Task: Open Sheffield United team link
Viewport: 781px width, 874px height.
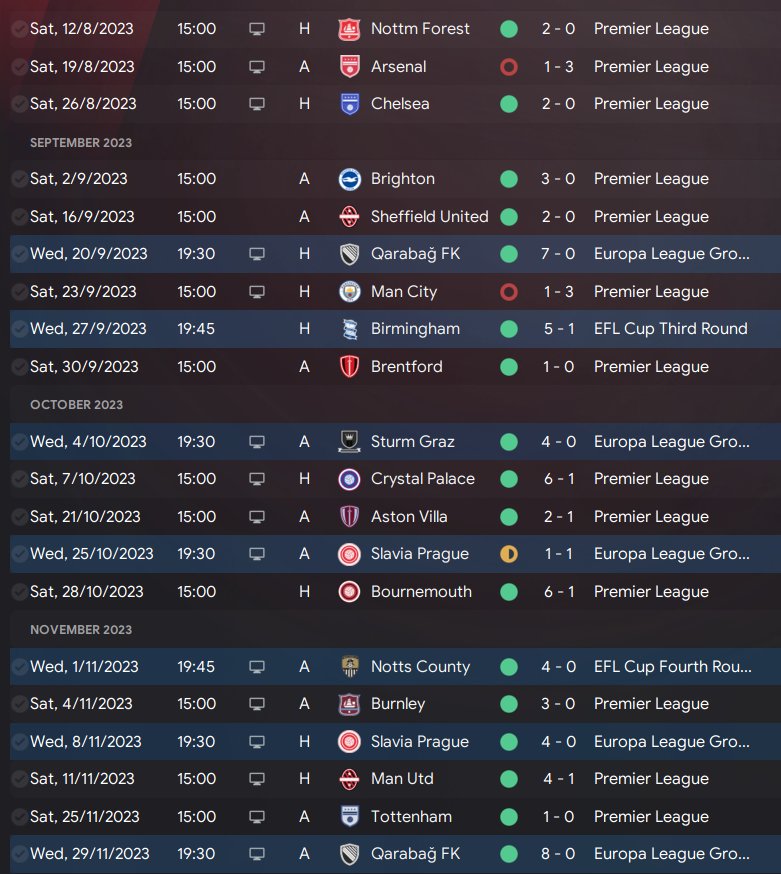Action: 429,217
